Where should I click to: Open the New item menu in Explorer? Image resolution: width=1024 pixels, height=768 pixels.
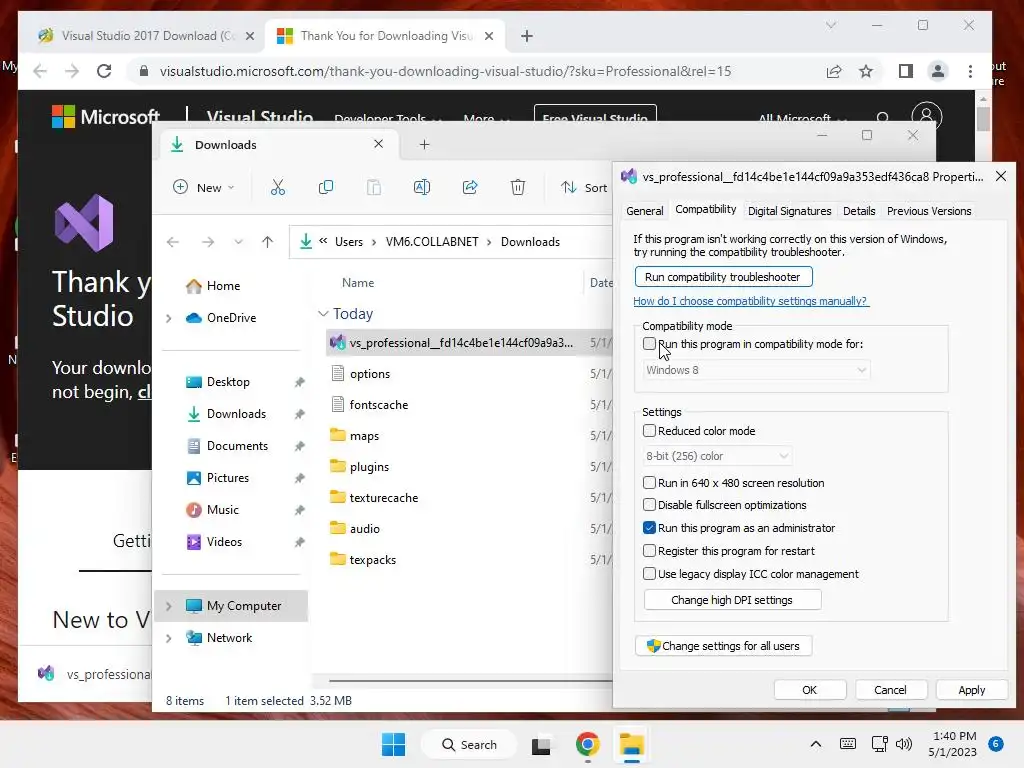point(203,188)
